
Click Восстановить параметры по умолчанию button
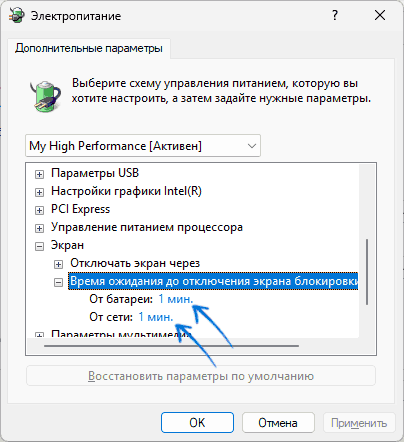tap(201, 376)
